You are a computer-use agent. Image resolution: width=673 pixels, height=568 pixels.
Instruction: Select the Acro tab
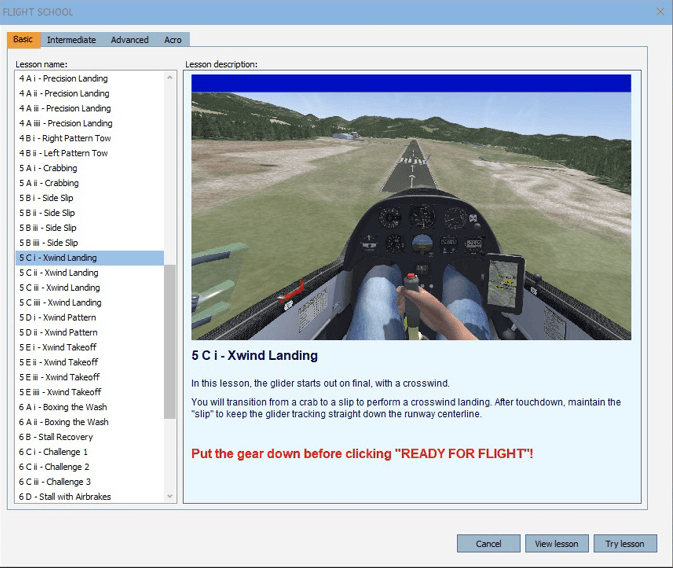pyautogui.click(x=173, y=40)
